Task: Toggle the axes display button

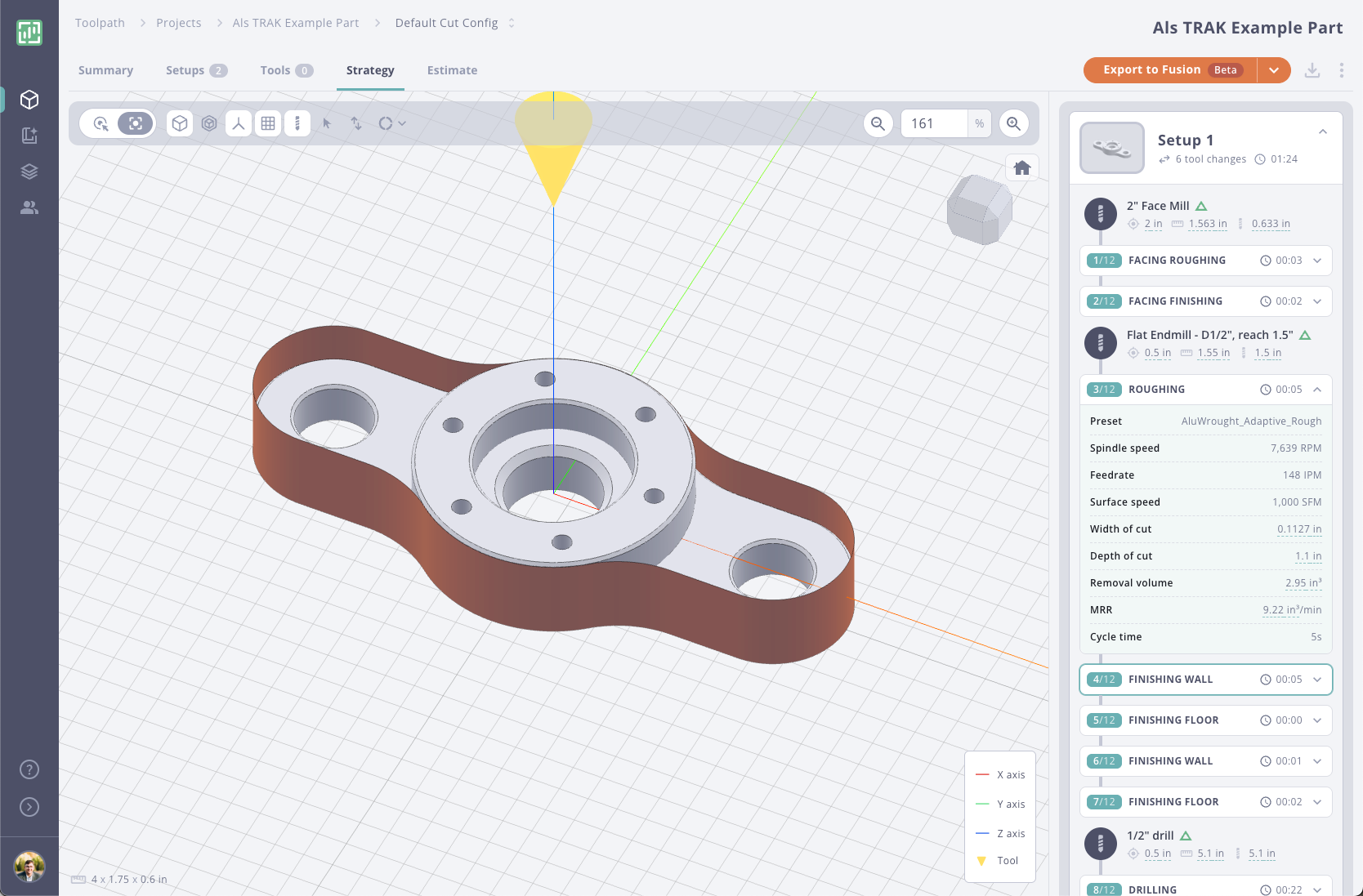Action: 239,123
